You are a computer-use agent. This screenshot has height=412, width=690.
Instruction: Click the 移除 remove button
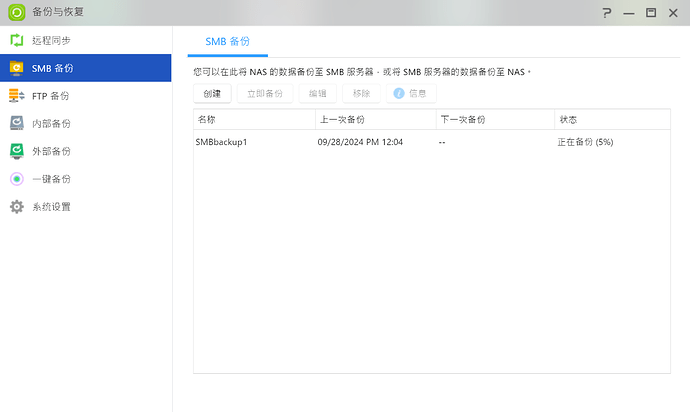(x=361, y=93)
